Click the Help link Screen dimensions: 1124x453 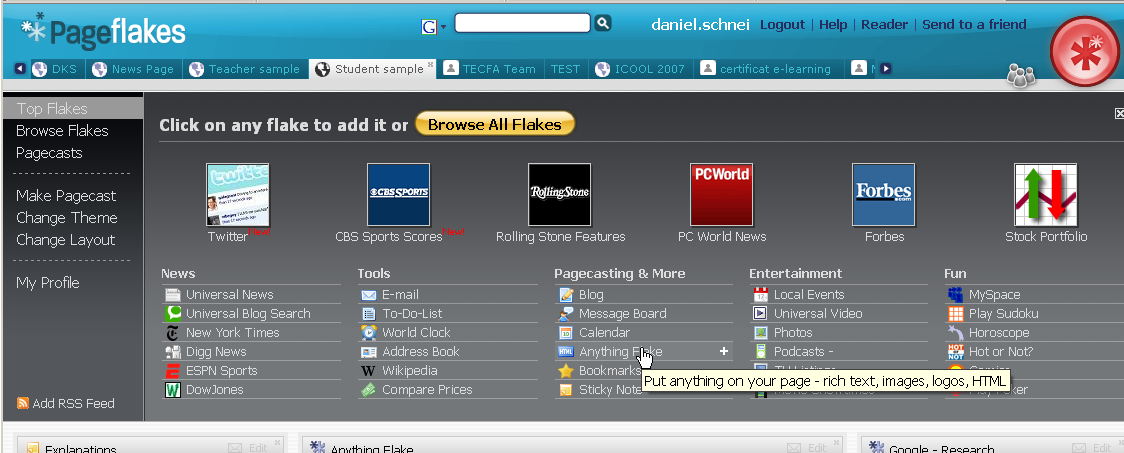(x=833, y=24)
